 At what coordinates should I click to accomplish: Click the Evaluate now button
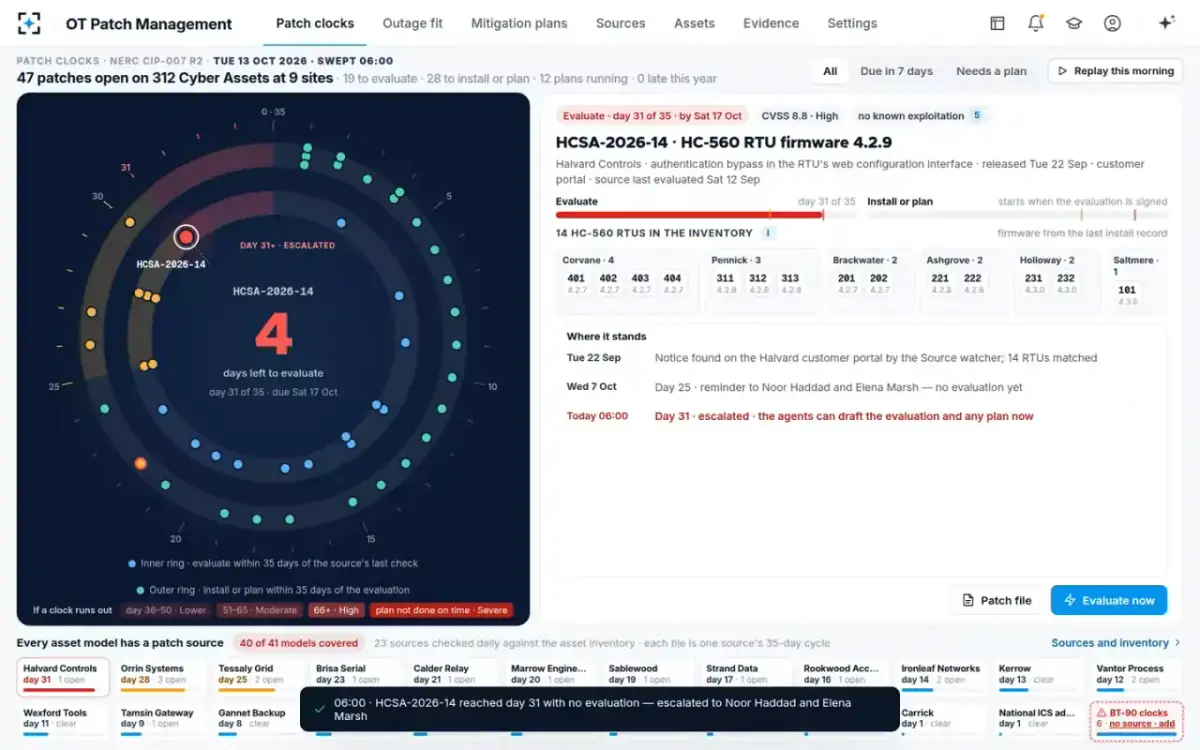(1108, 600)
